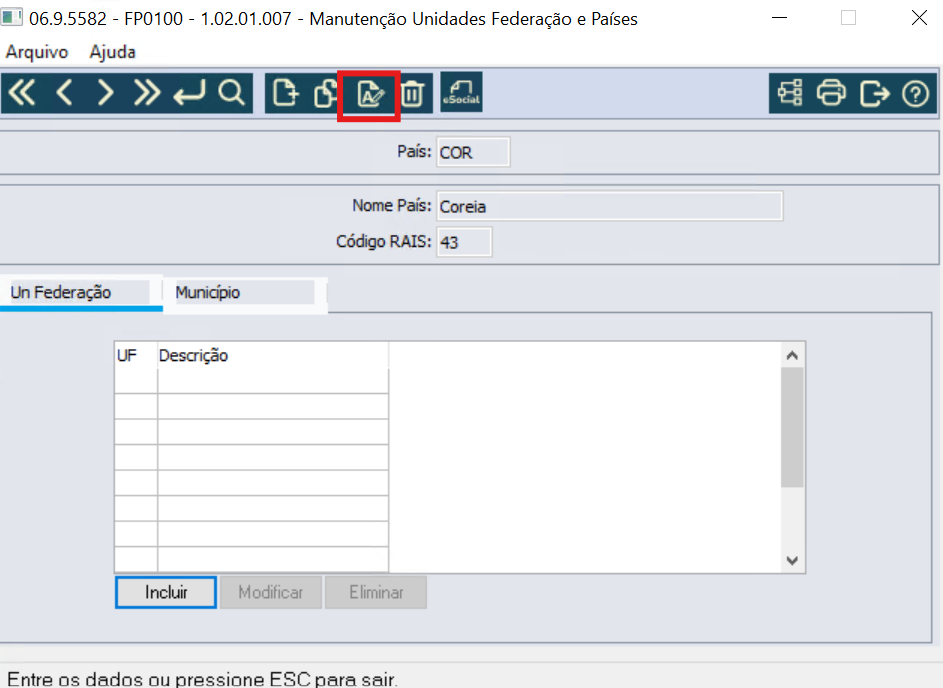Print using the printer icon
Image resolution: width=943 pixels, height=688 pixels.
(831, 93)
